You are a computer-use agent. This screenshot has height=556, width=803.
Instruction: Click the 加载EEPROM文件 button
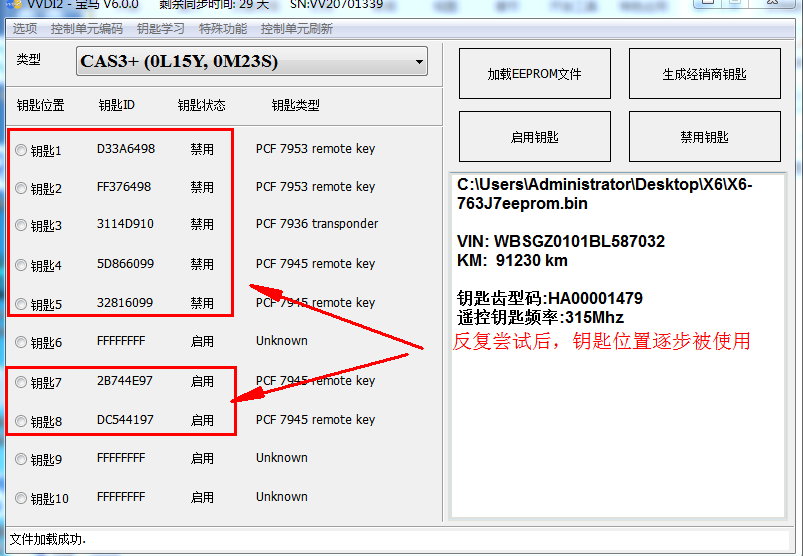[x=534, y=74]
